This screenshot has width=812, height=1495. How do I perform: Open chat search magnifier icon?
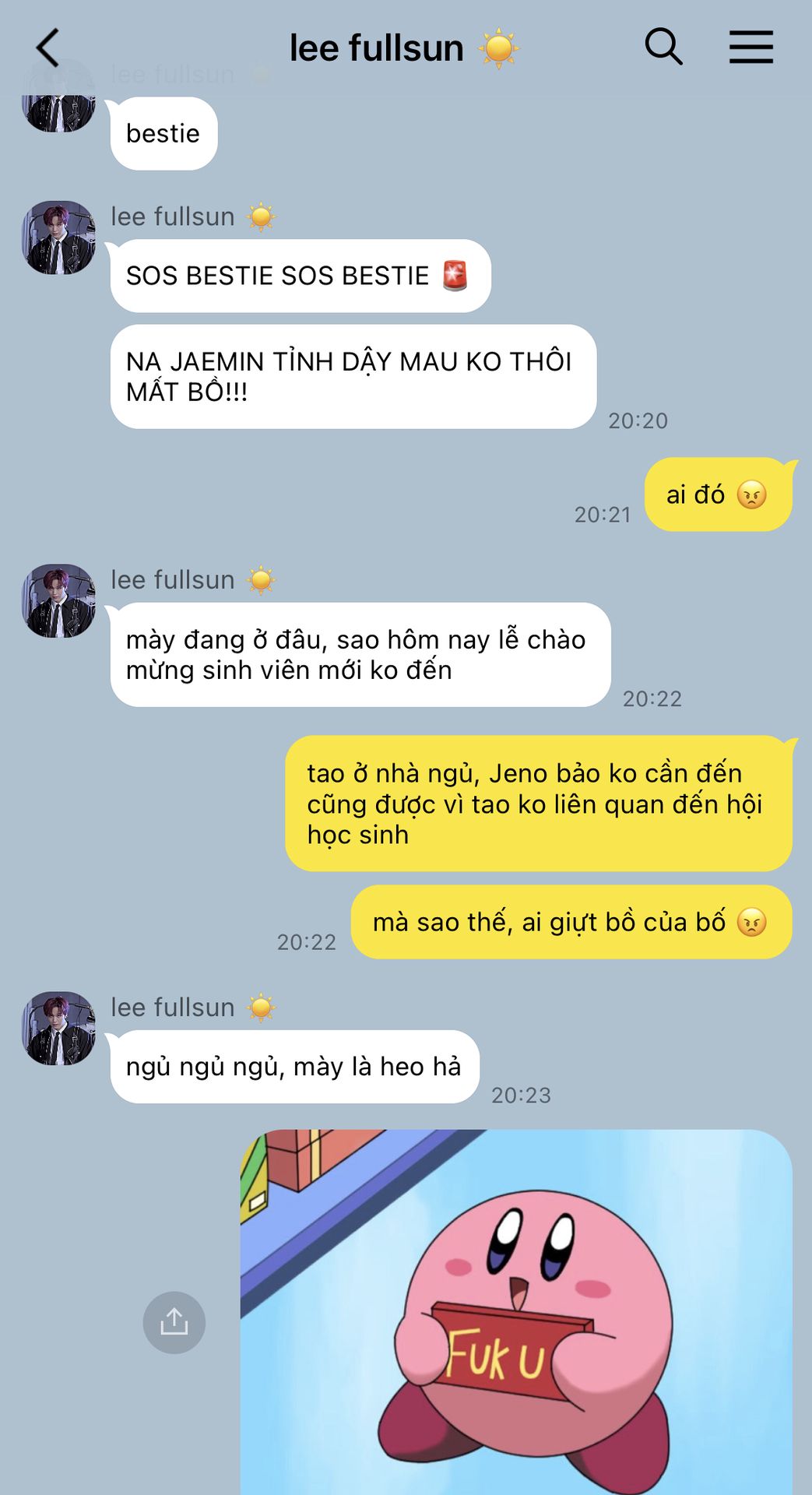click(663, 47)
